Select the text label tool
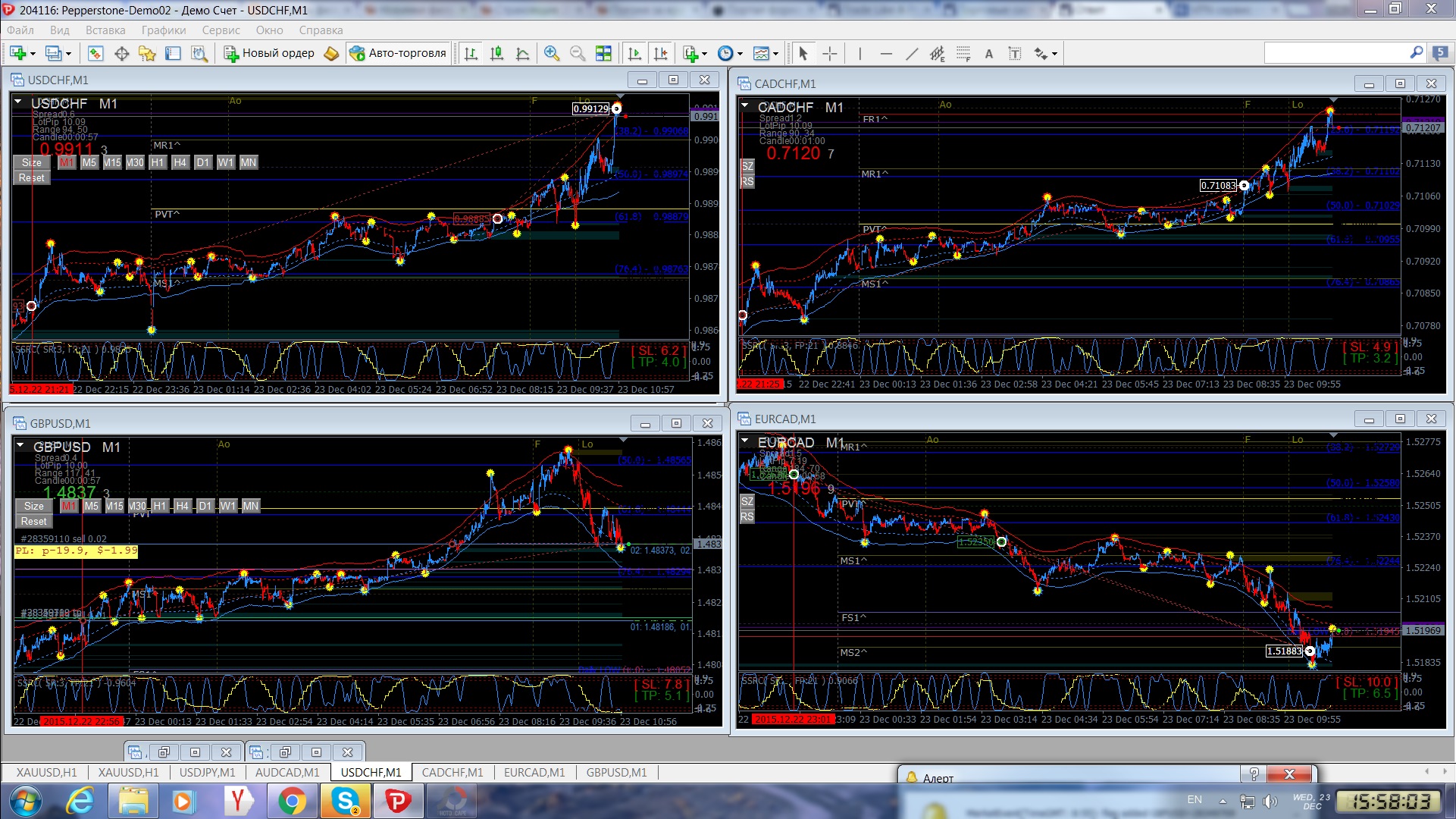Image resolution: width=1456 pixels, height=819 pixels. coord(1015,53)
